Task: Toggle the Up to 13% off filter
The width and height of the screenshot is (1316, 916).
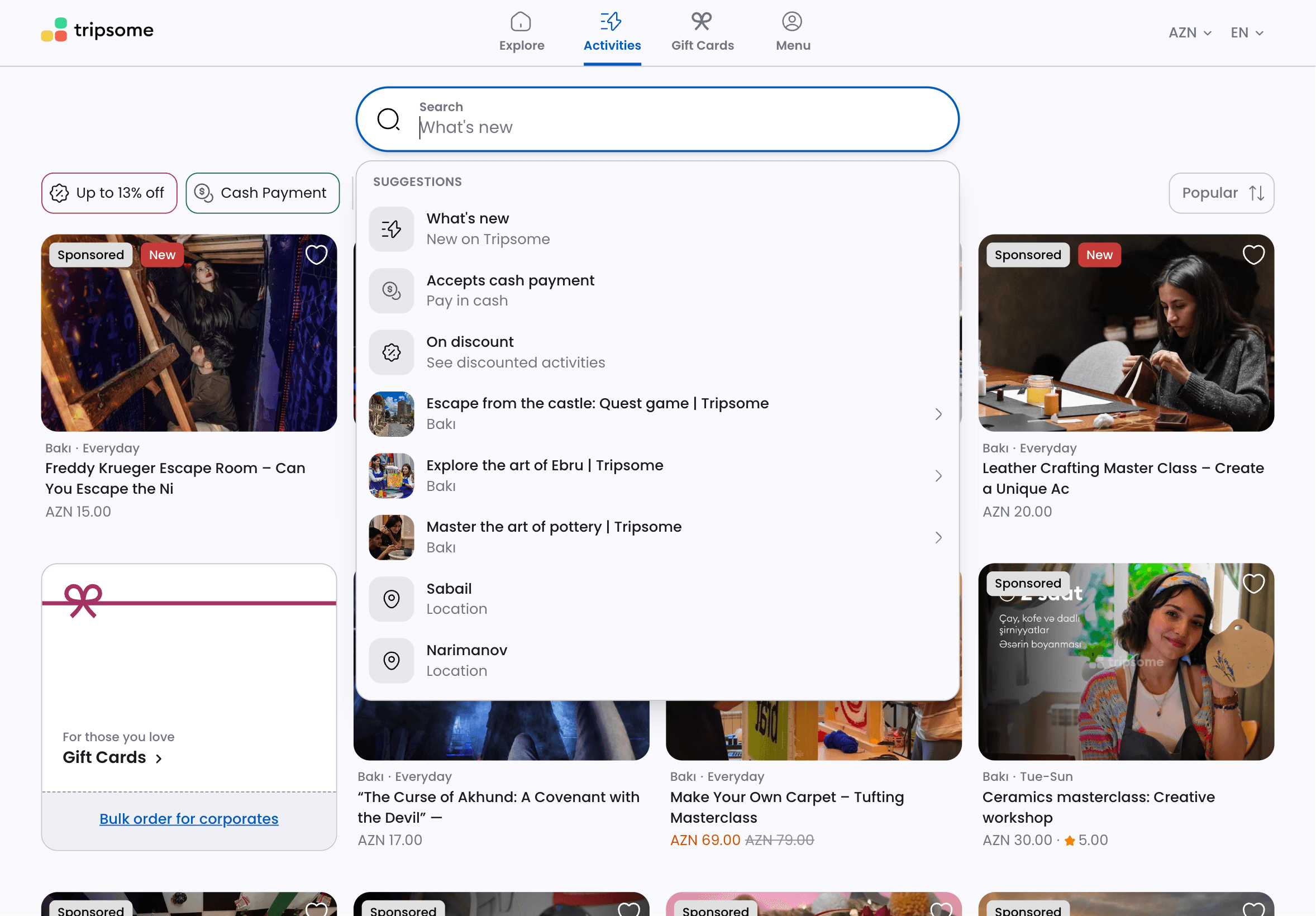Action: pyautogui.click(x=109, y=193)
